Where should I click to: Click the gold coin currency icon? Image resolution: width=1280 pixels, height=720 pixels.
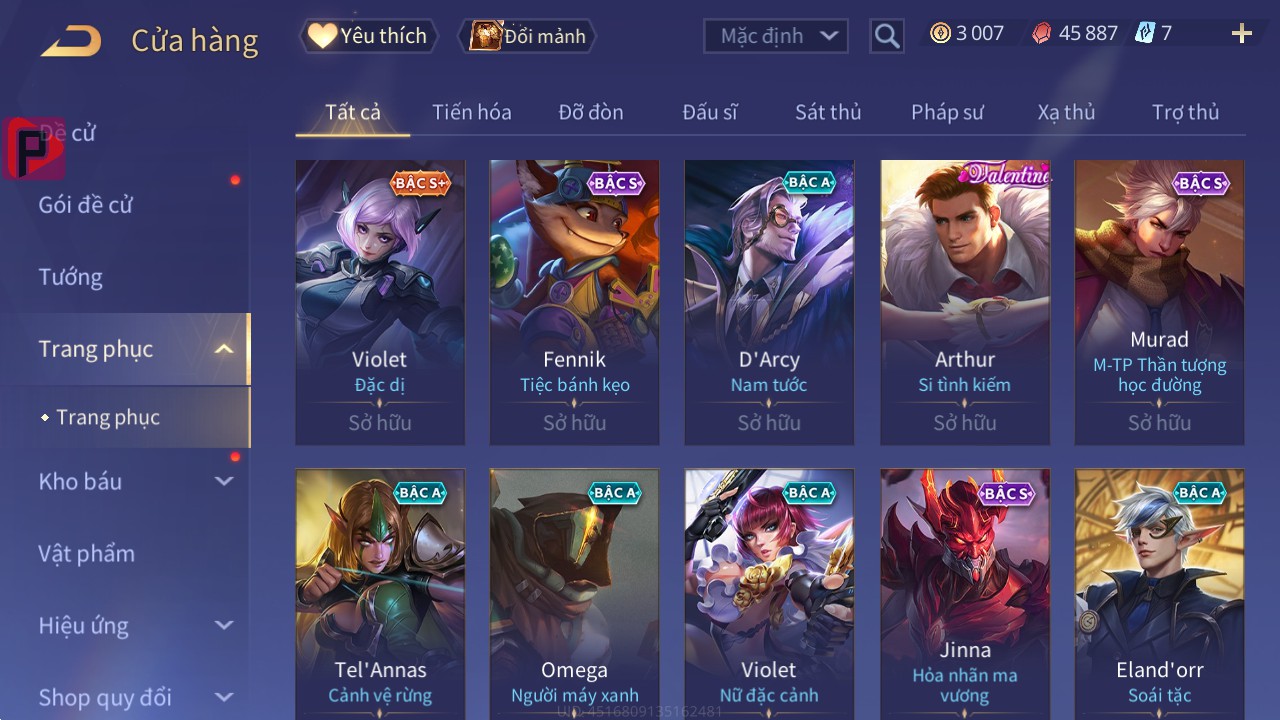[x=940, y=33]
